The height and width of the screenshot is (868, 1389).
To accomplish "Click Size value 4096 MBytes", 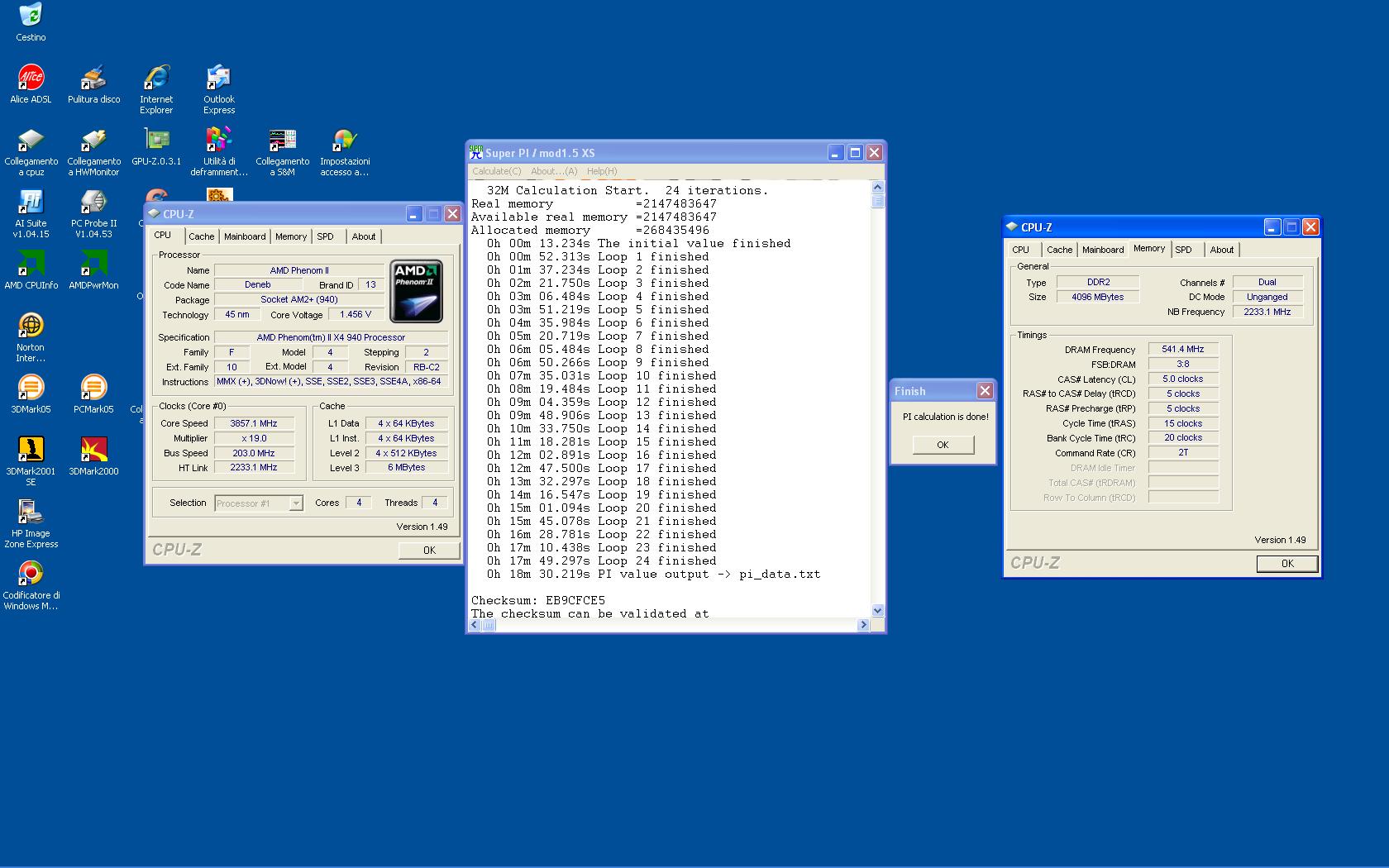I will point(1098,298).
